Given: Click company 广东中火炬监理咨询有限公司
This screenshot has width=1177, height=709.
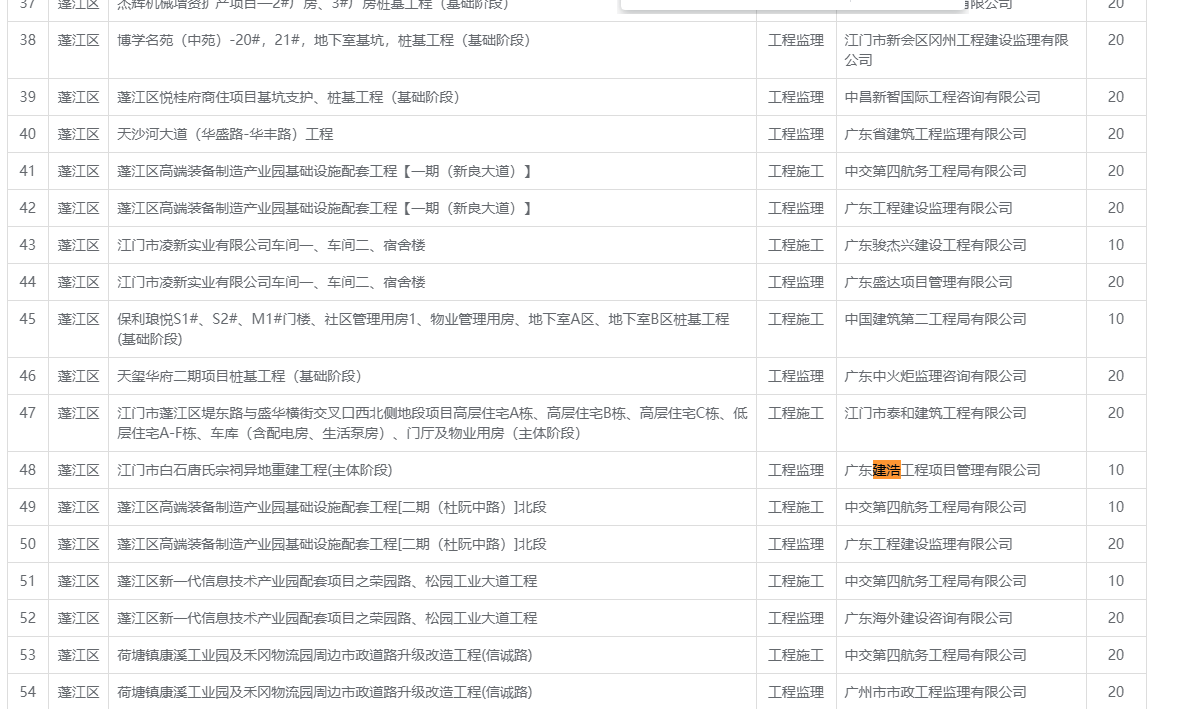Looking at the screenshot, I should pyautogui.click(x=935, y=376).
